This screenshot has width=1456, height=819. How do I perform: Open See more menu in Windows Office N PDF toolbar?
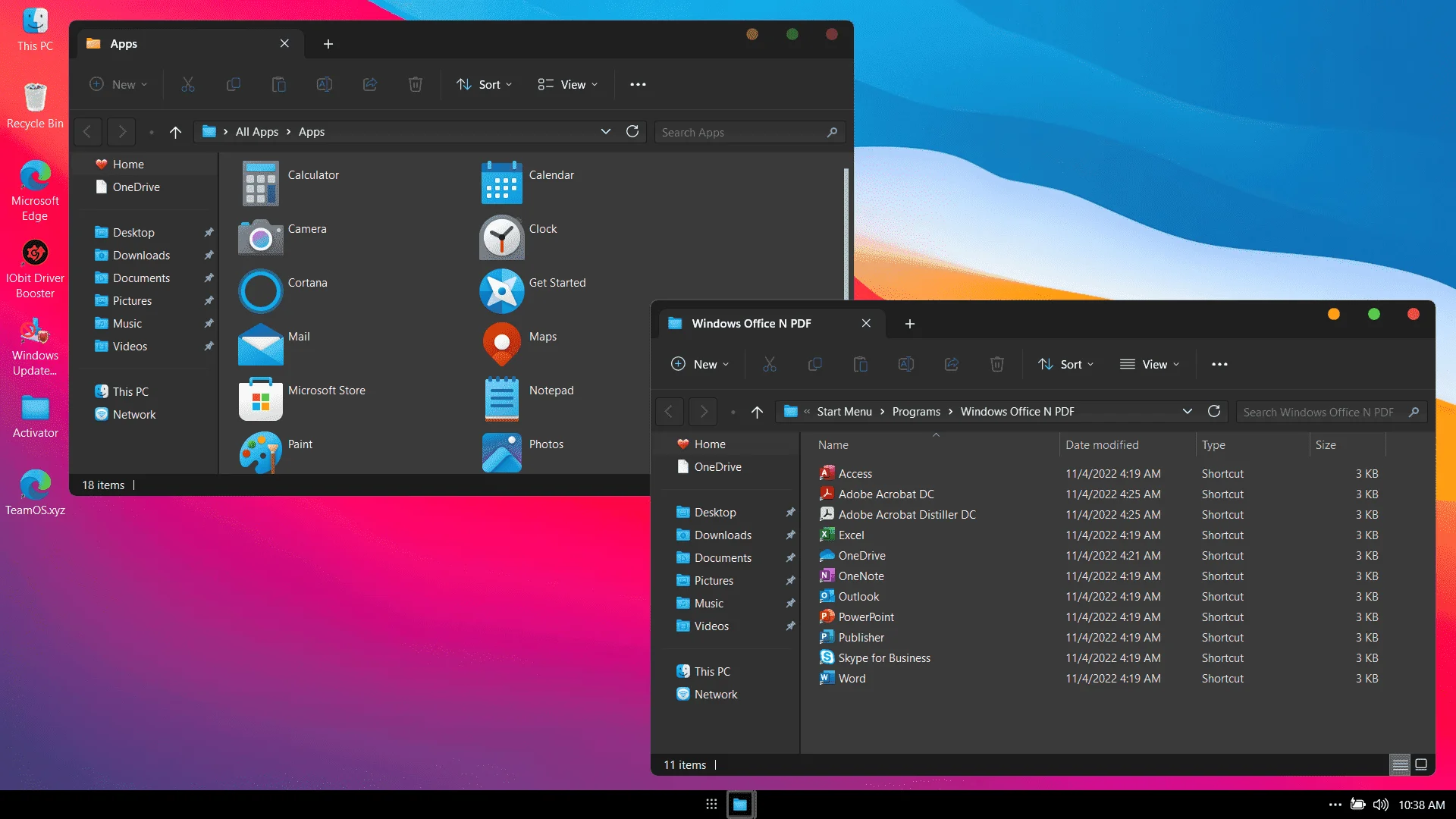(x=1219, y=365)
